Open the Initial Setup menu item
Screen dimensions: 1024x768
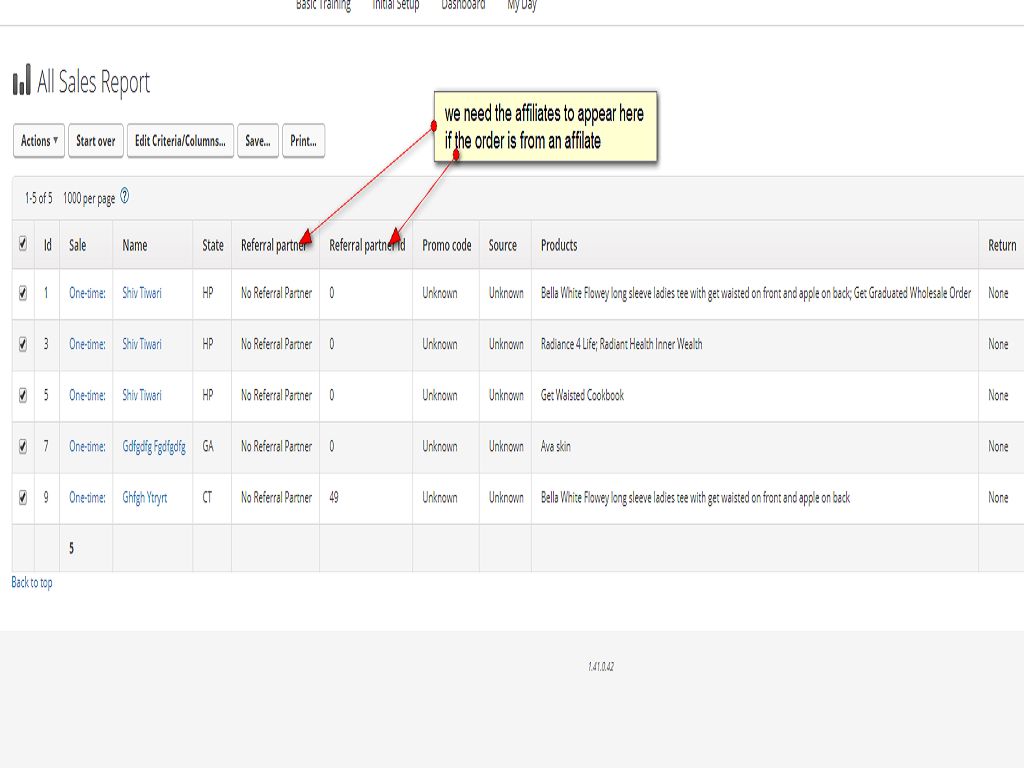tap(396, 6)
